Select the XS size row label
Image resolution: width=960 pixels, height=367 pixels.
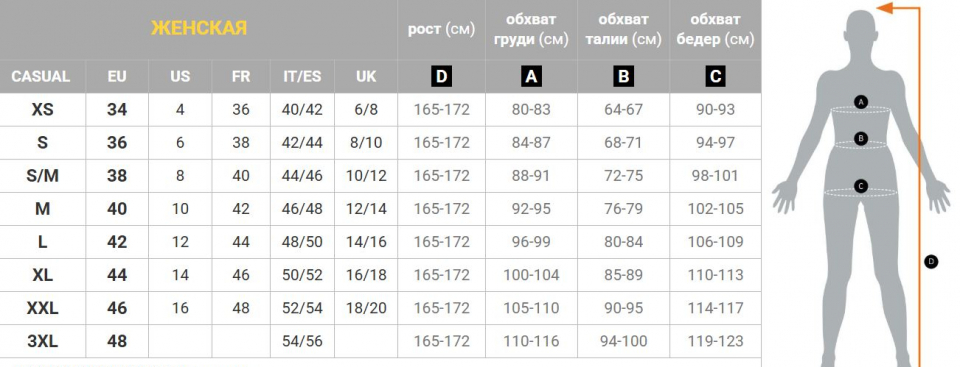pyautogui.click(x=42, y=110)
